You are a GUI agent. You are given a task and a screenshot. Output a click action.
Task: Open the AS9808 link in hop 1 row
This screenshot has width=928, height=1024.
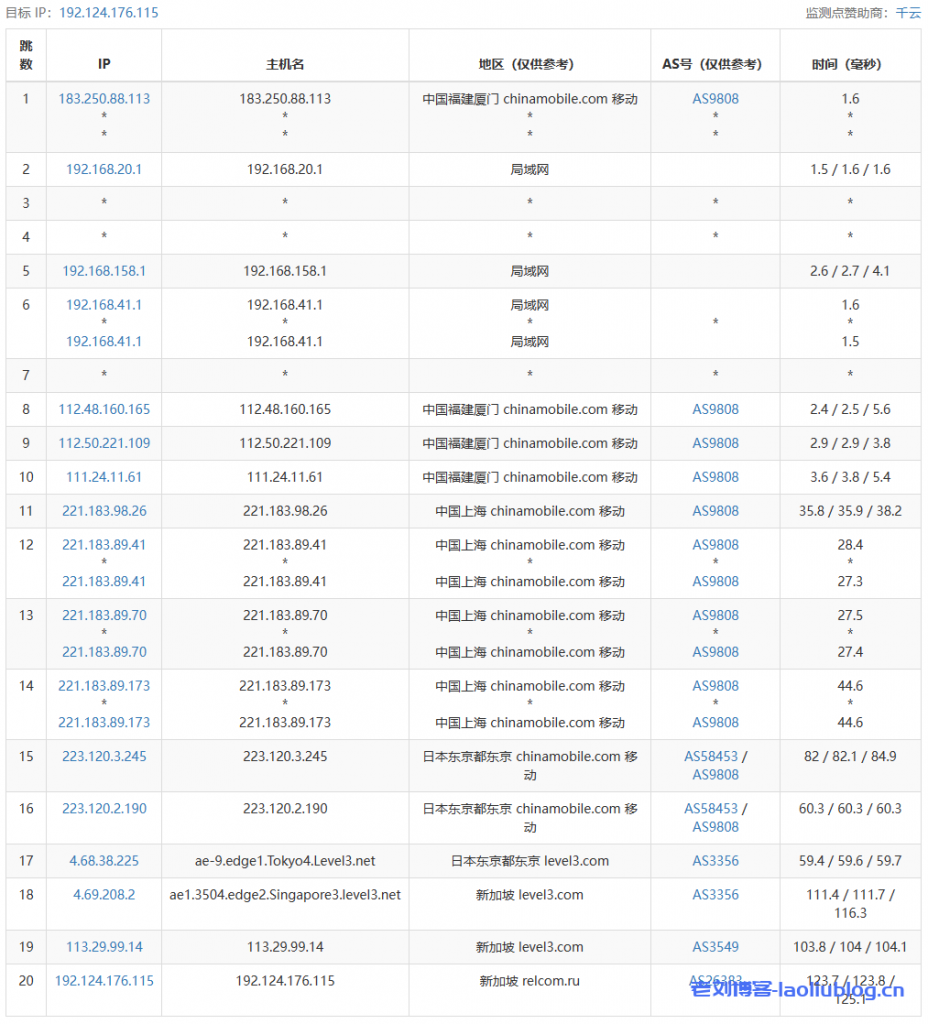(x=715, y=99)
